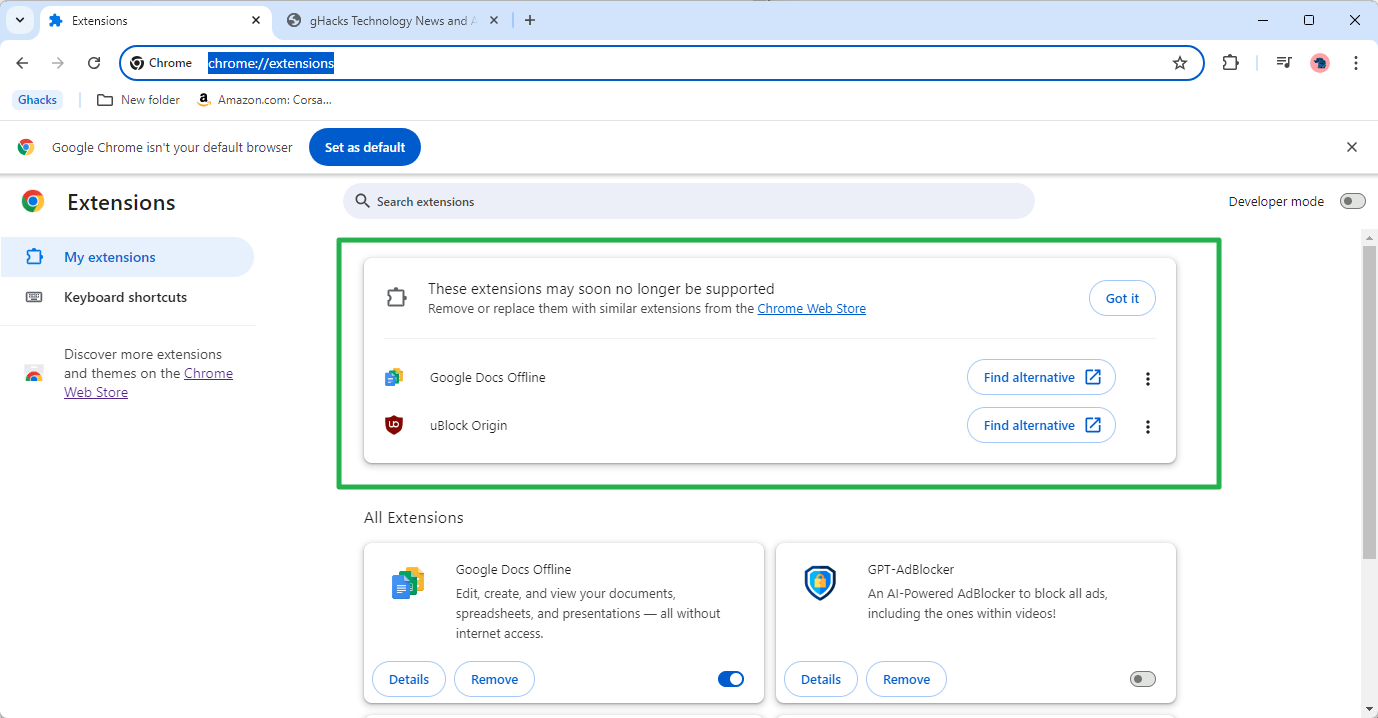Open the media controls toolbar icon

(1284, 63)
